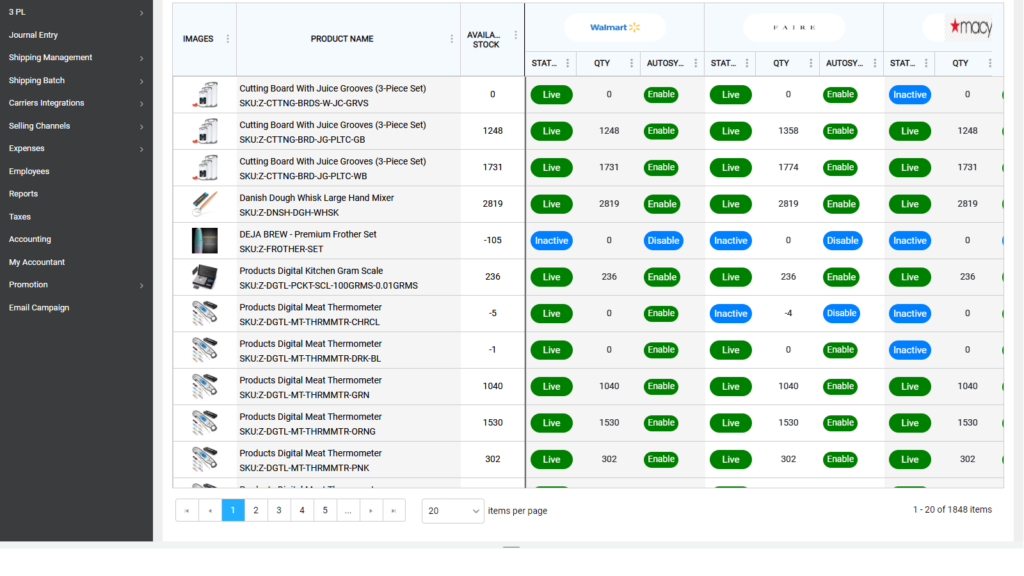Go to the next page arrow
The height and width of the screenshot is (576, 1024).
click(371, 511)
